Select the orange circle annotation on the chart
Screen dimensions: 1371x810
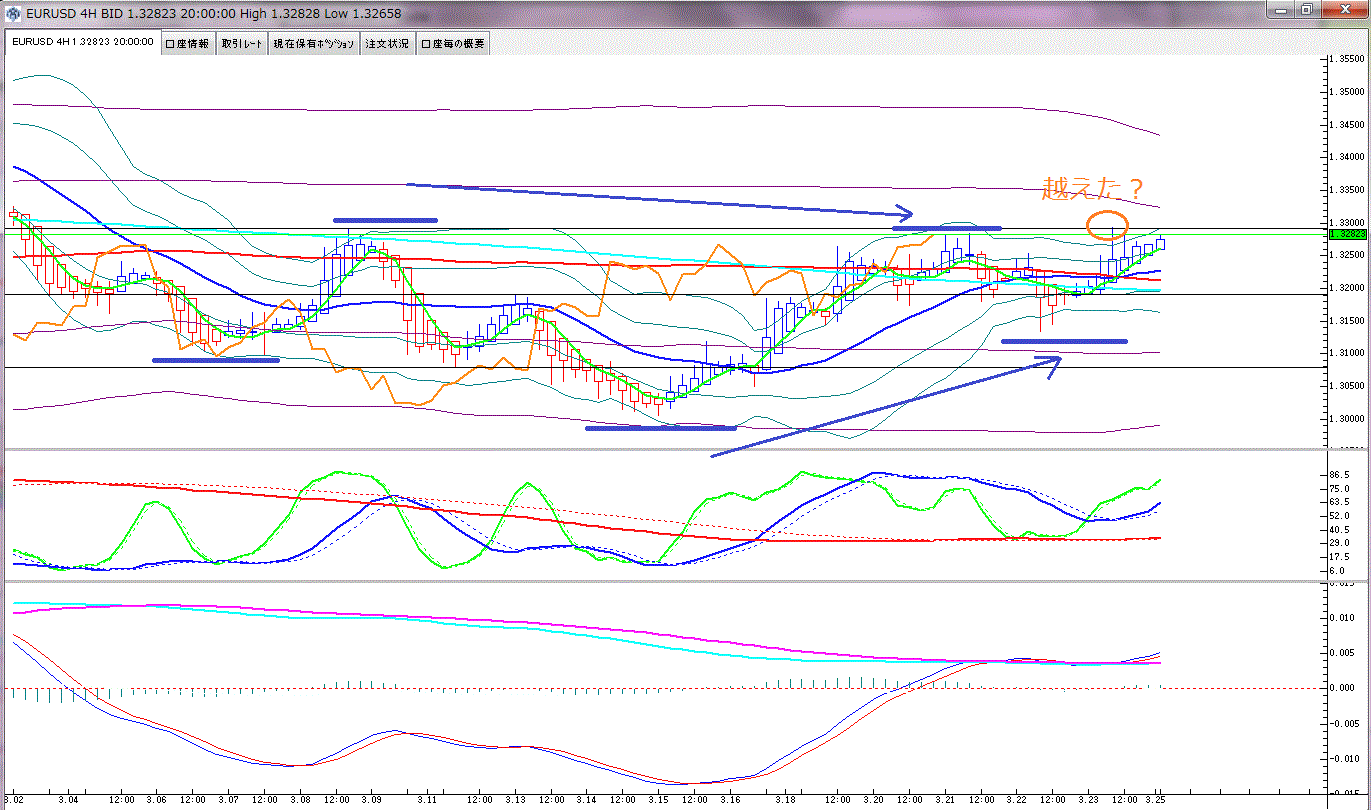1106,224
